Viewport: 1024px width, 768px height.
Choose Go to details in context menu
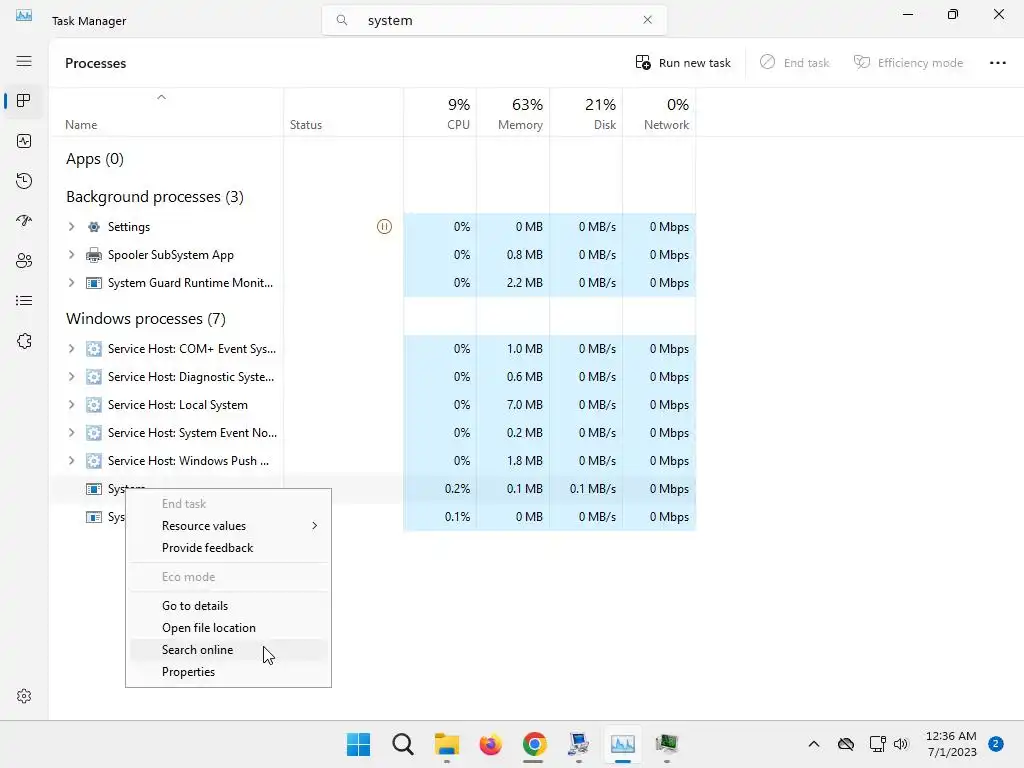pyautogui.click(x=228, y=606)
